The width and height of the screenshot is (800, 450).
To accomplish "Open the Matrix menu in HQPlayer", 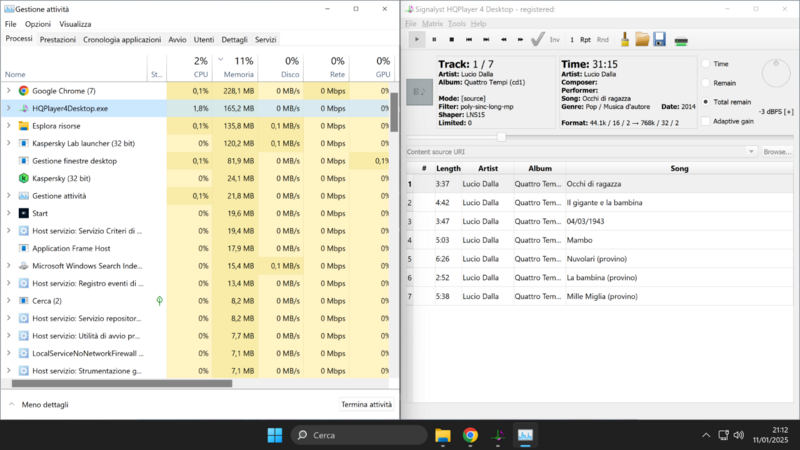I will tap(432, 23).
